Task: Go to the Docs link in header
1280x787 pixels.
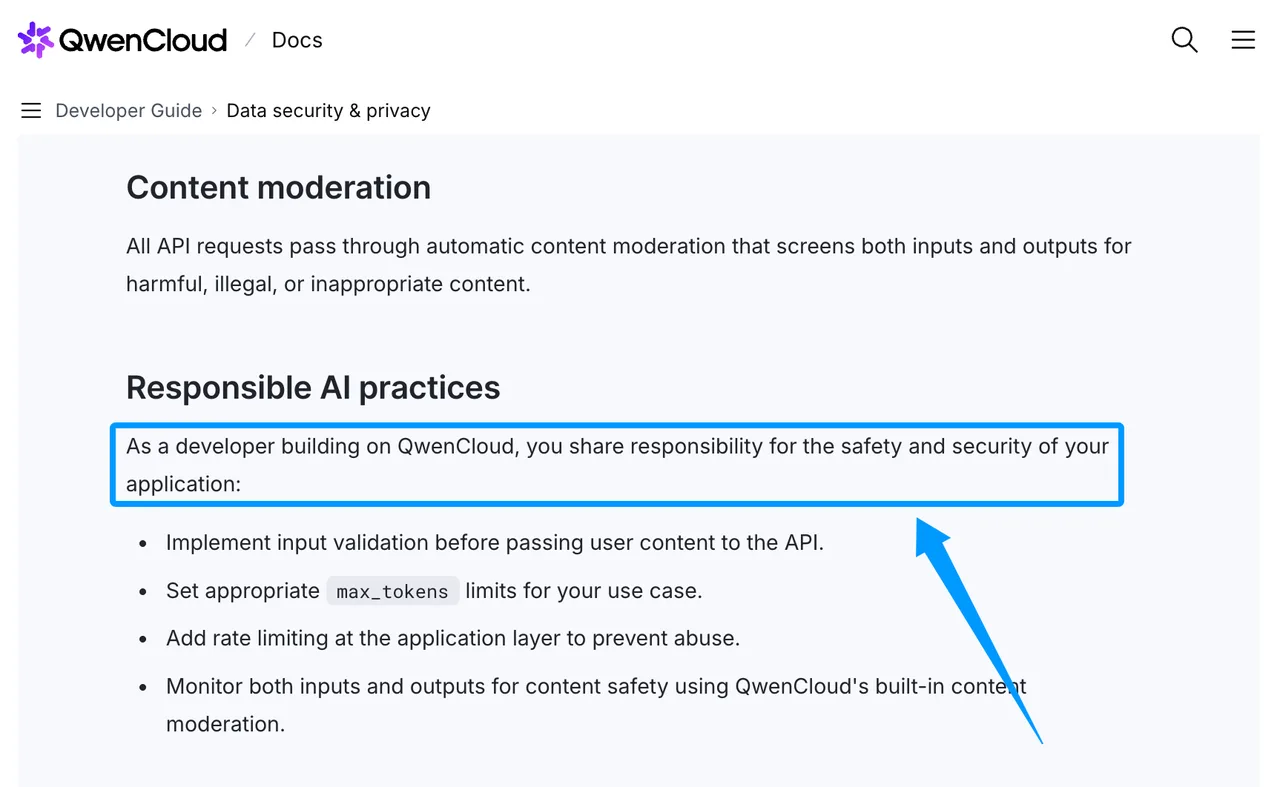Action: tap(297, 40)
